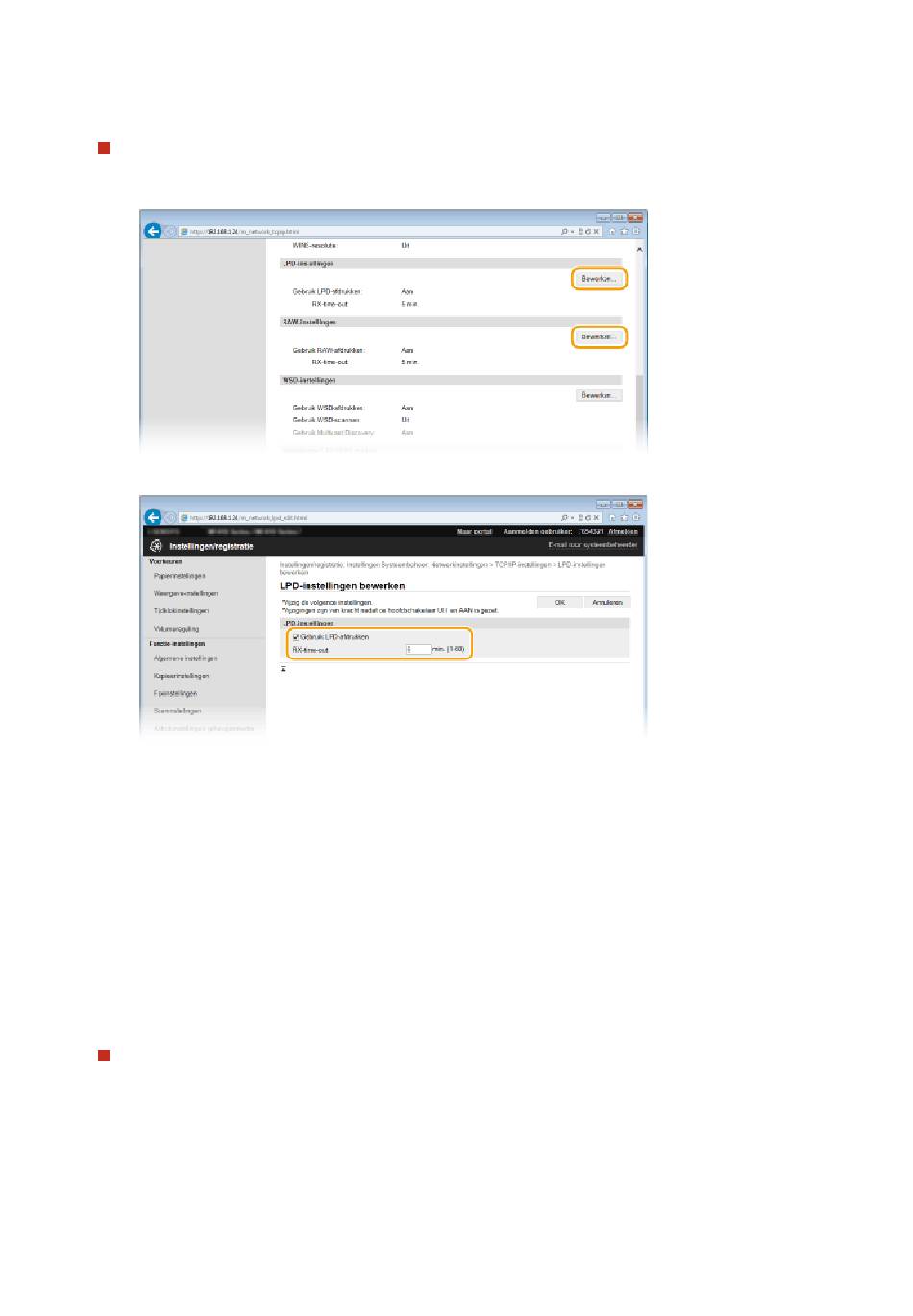This screenshot has height=1316, width=913.
Task: Go forward in the lower browser window
Action: coord(169,517)
